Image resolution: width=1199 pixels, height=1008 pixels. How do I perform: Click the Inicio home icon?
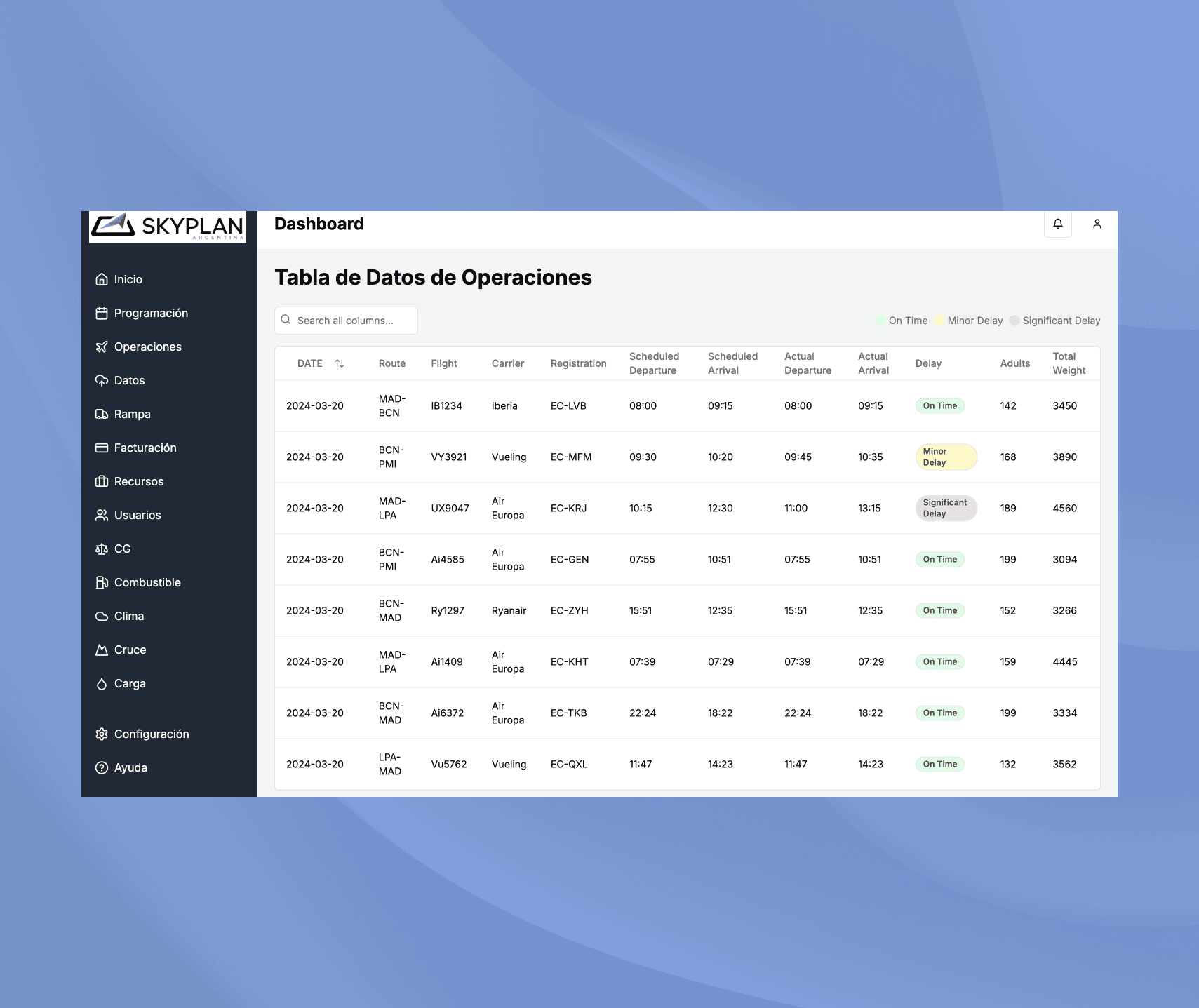click(x=102, y=279)
